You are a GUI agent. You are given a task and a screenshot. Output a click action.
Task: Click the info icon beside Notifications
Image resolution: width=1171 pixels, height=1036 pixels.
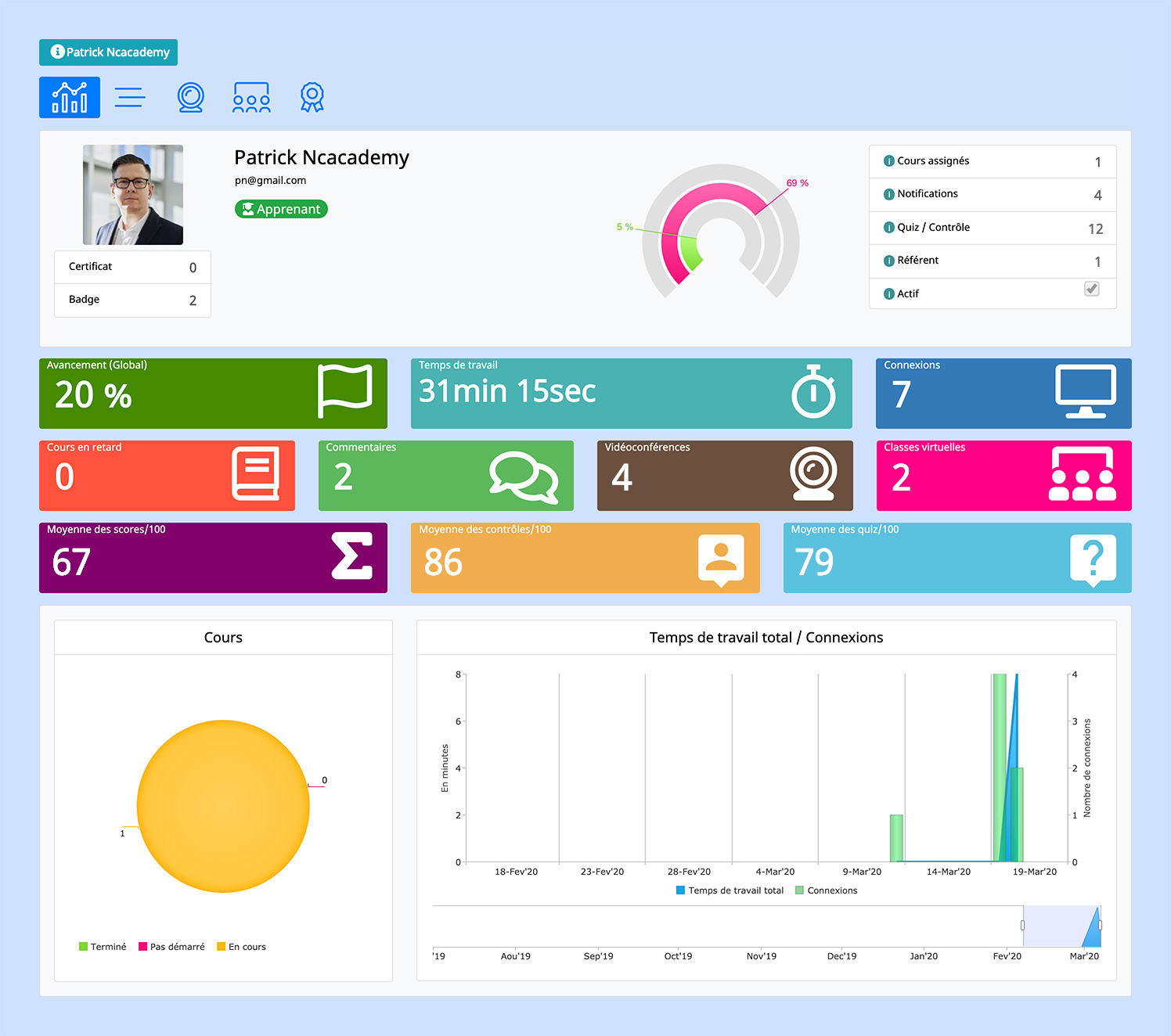889,194
